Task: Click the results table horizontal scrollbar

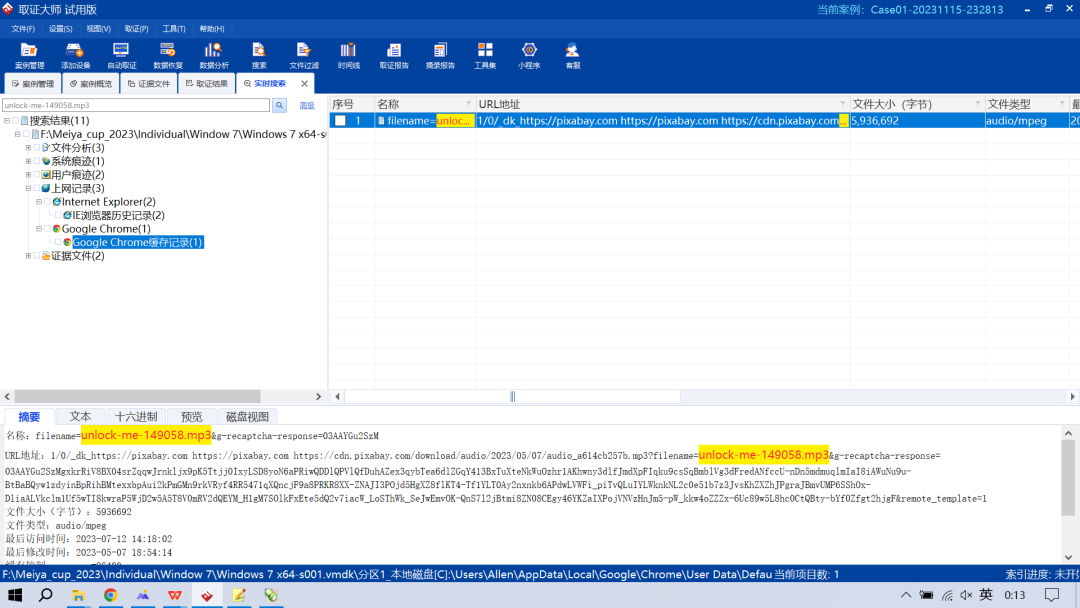Action: (x=512, y=397)
